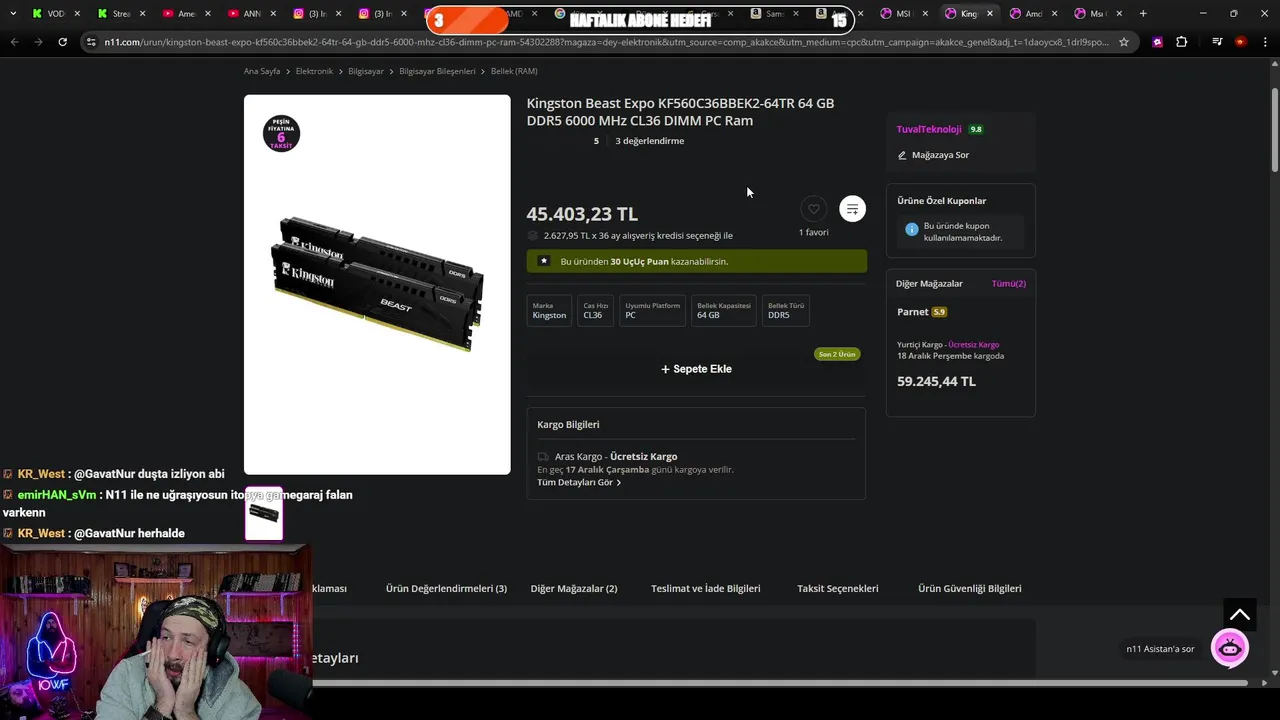
Task: Click the info icon in coupon box
Action: [912, 229]
